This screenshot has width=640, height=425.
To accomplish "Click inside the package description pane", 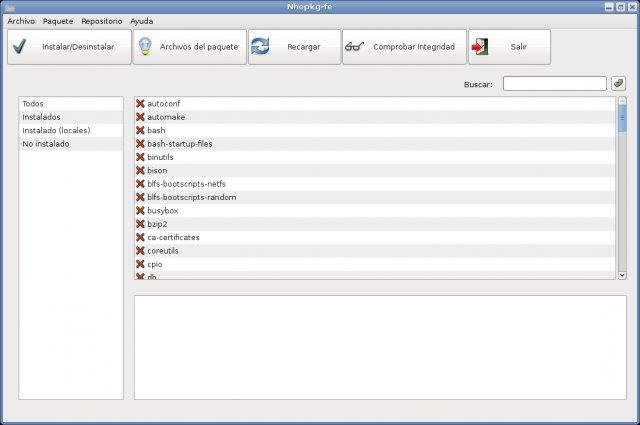I will [380, 347].
